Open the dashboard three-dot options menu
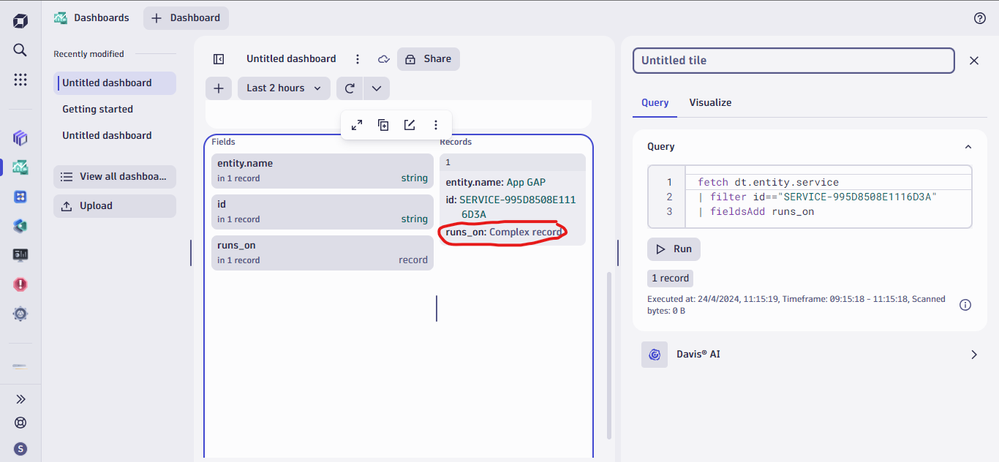The height and width of the screenshot is (462, 999). pos(358,60)
